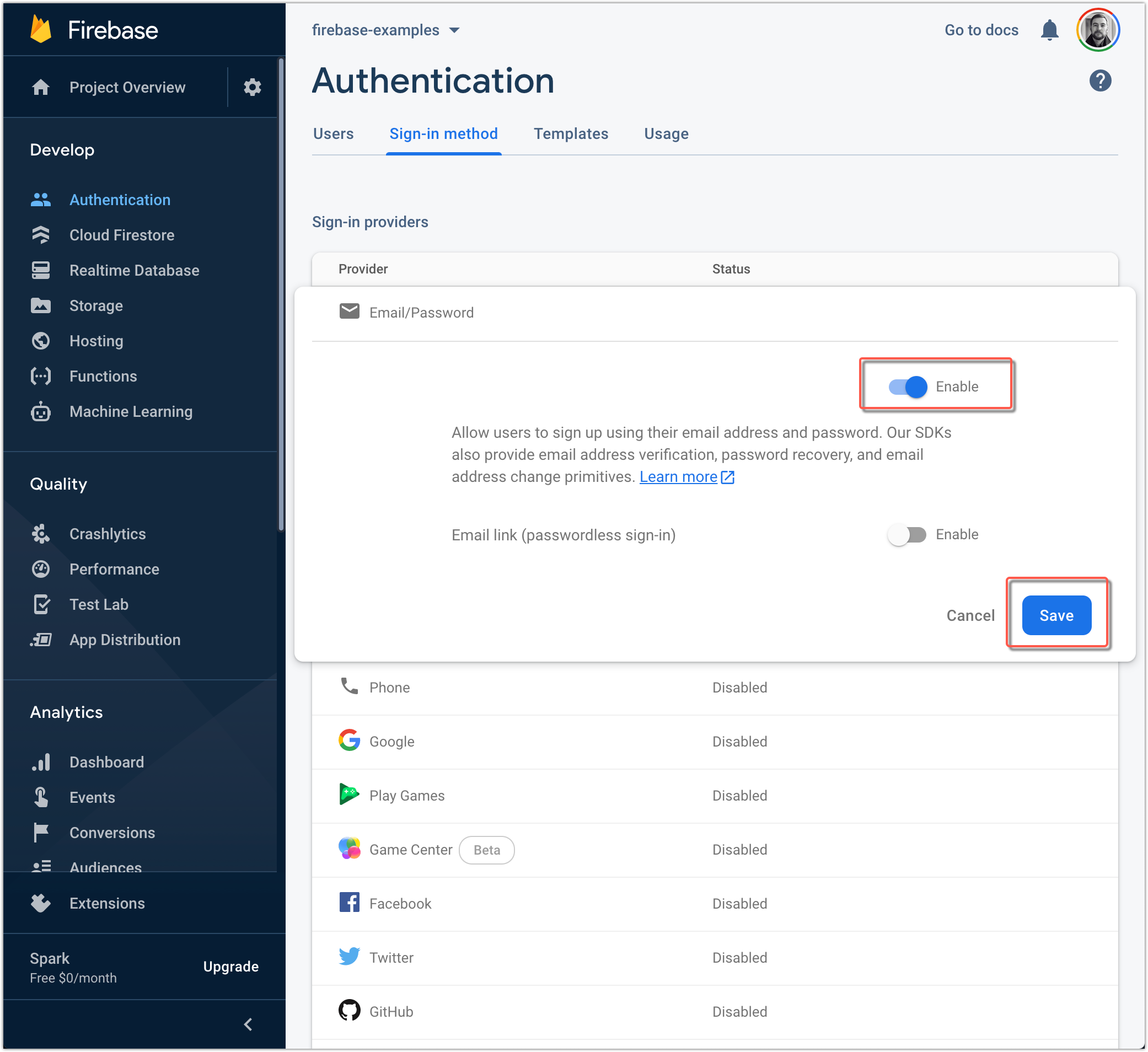Image resolution: width=1148 pixels, height=1052 pixels.
Task: Click the Hosting globe icon
Action: pyautogui.click(x=41, y=341)
